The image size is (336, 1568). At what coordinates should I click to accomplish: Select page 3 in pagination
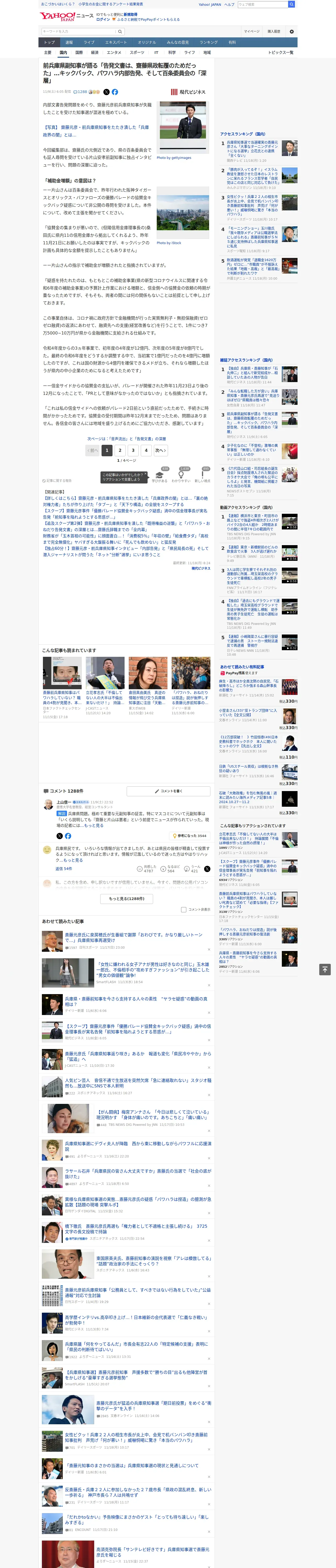[x=133, y=451]
